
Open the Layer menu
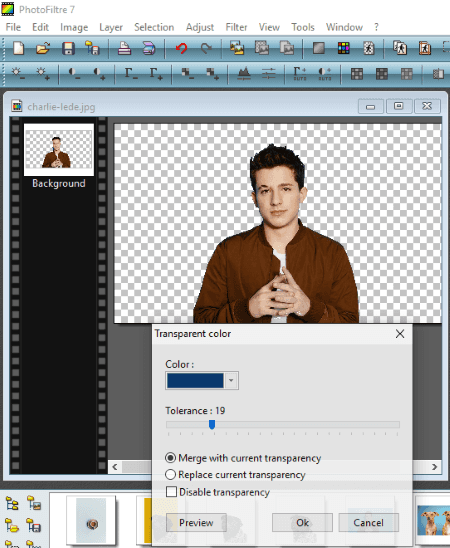(x=111, y=27)
